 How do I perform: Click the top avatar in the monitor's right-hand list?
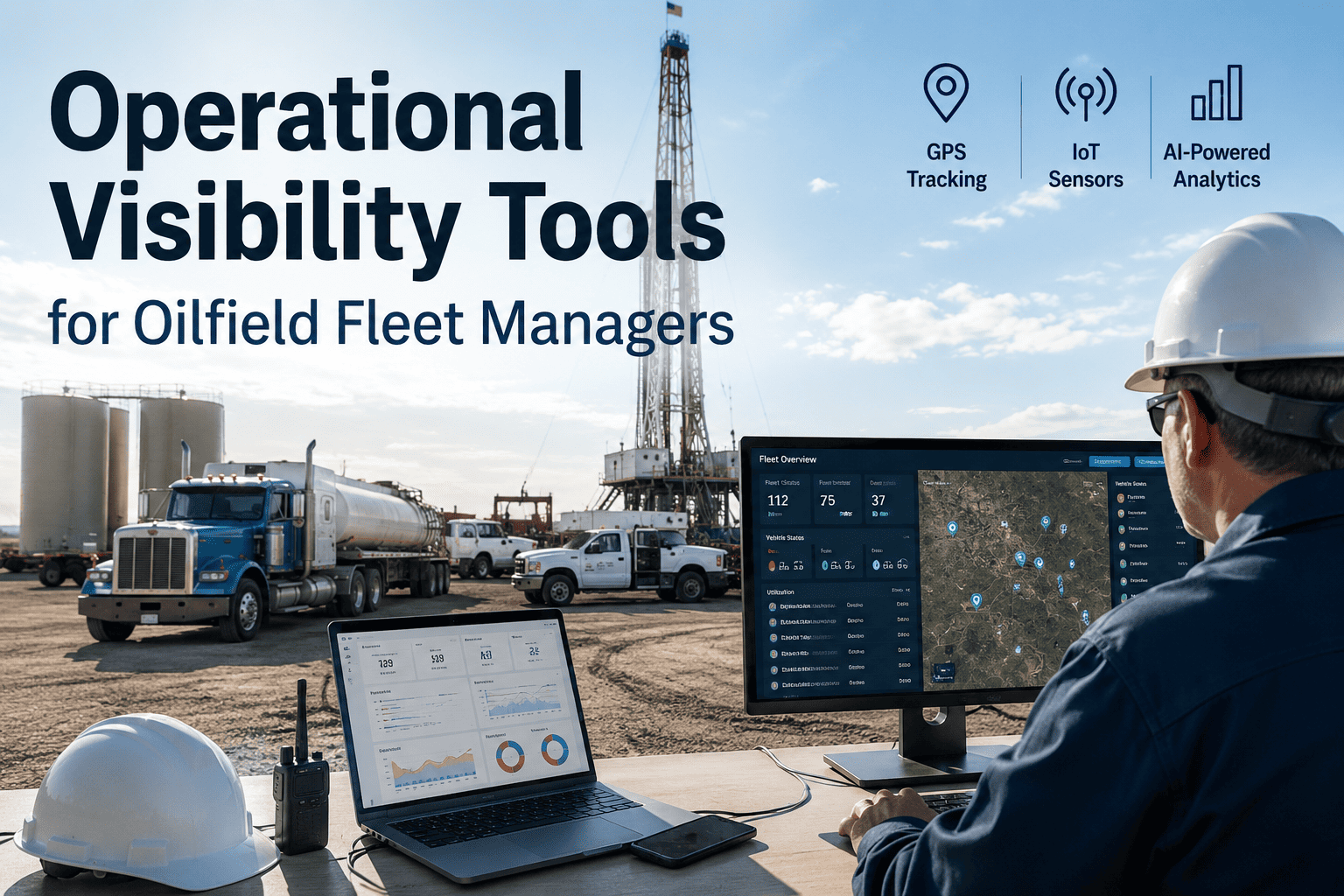click(1121, 498)
